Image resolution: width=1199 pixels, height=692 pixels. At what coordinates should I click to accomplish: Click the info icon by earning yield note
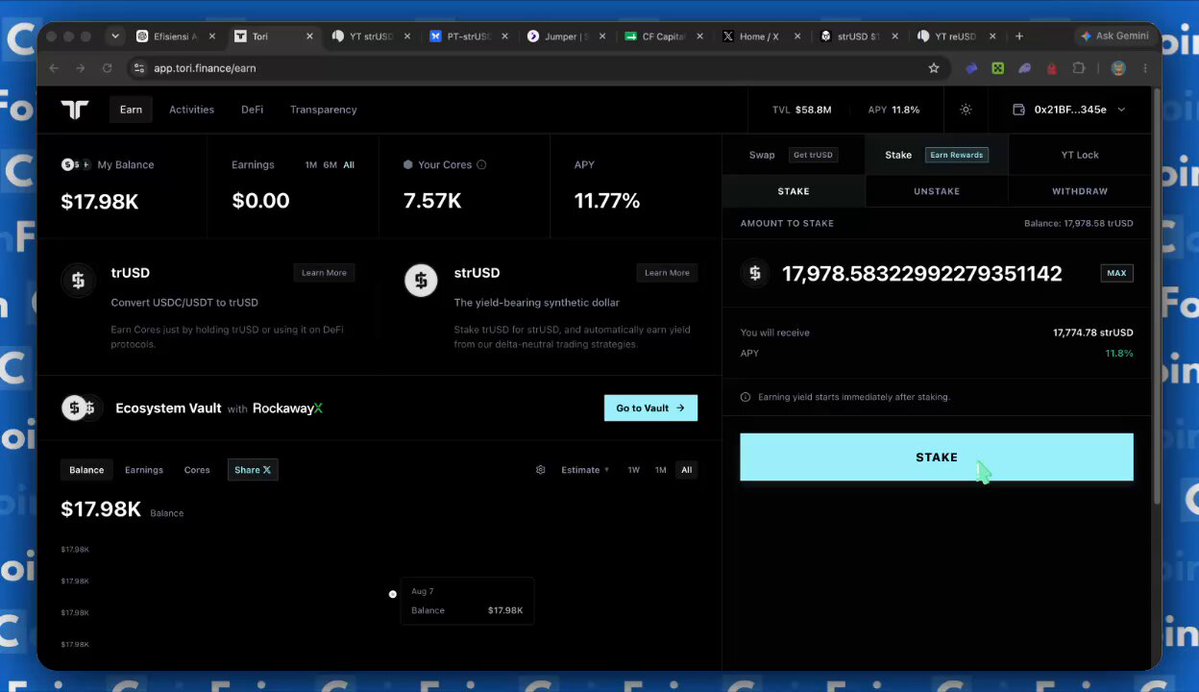[x=746, y=397]
